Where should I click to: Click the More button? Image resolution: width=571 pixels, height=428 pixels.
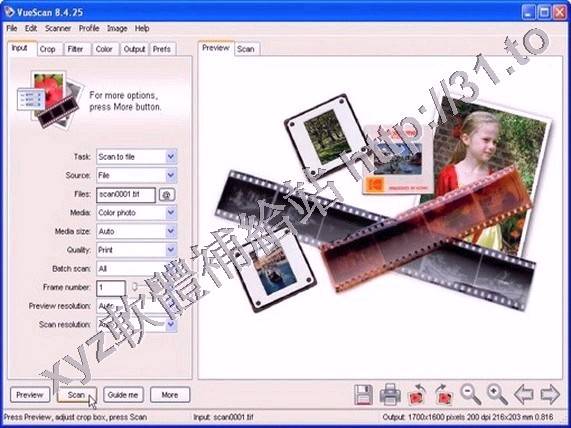click(170, 395)
